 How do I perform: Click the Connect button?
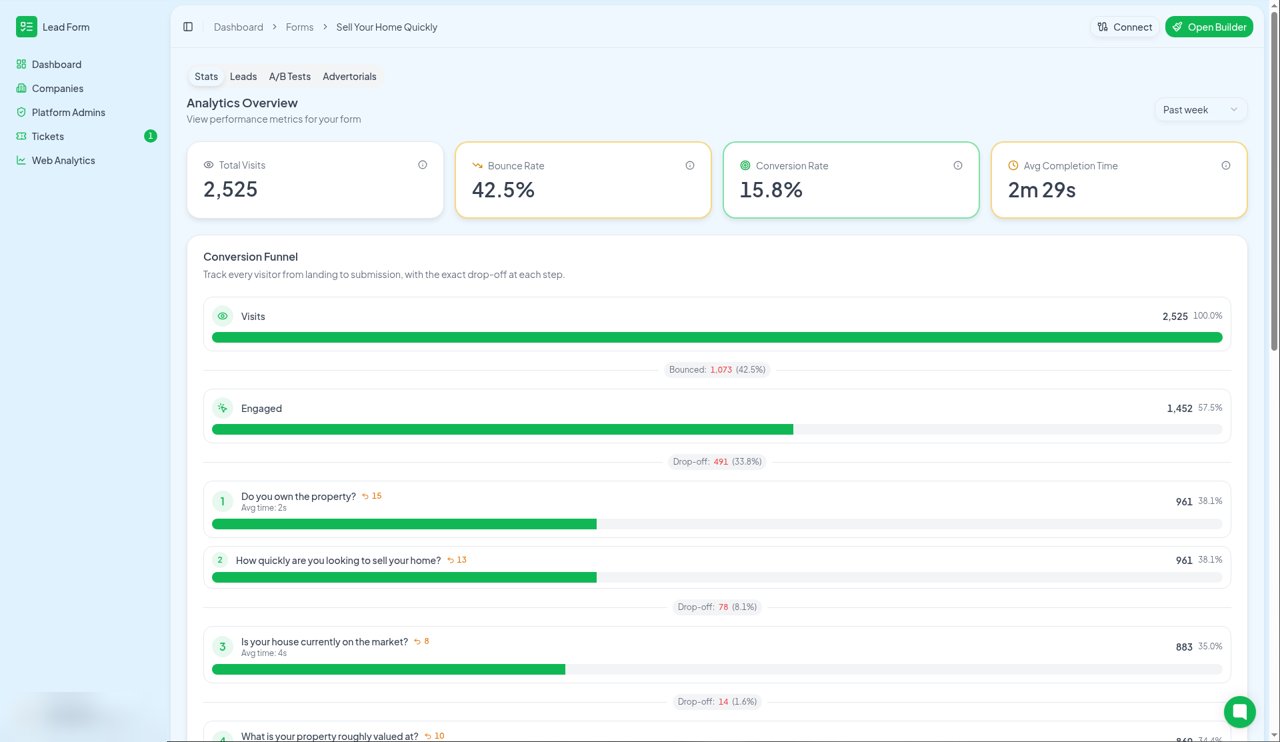click(x=1125, y=27)
